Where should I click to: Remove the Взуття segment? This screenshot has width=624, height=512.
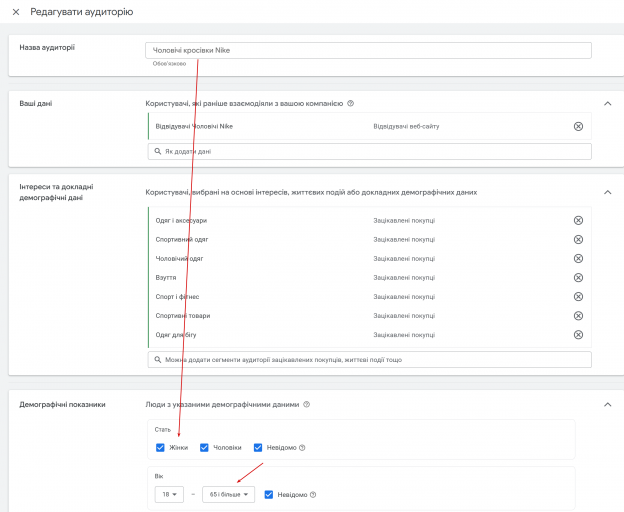(x=578, y=278)
